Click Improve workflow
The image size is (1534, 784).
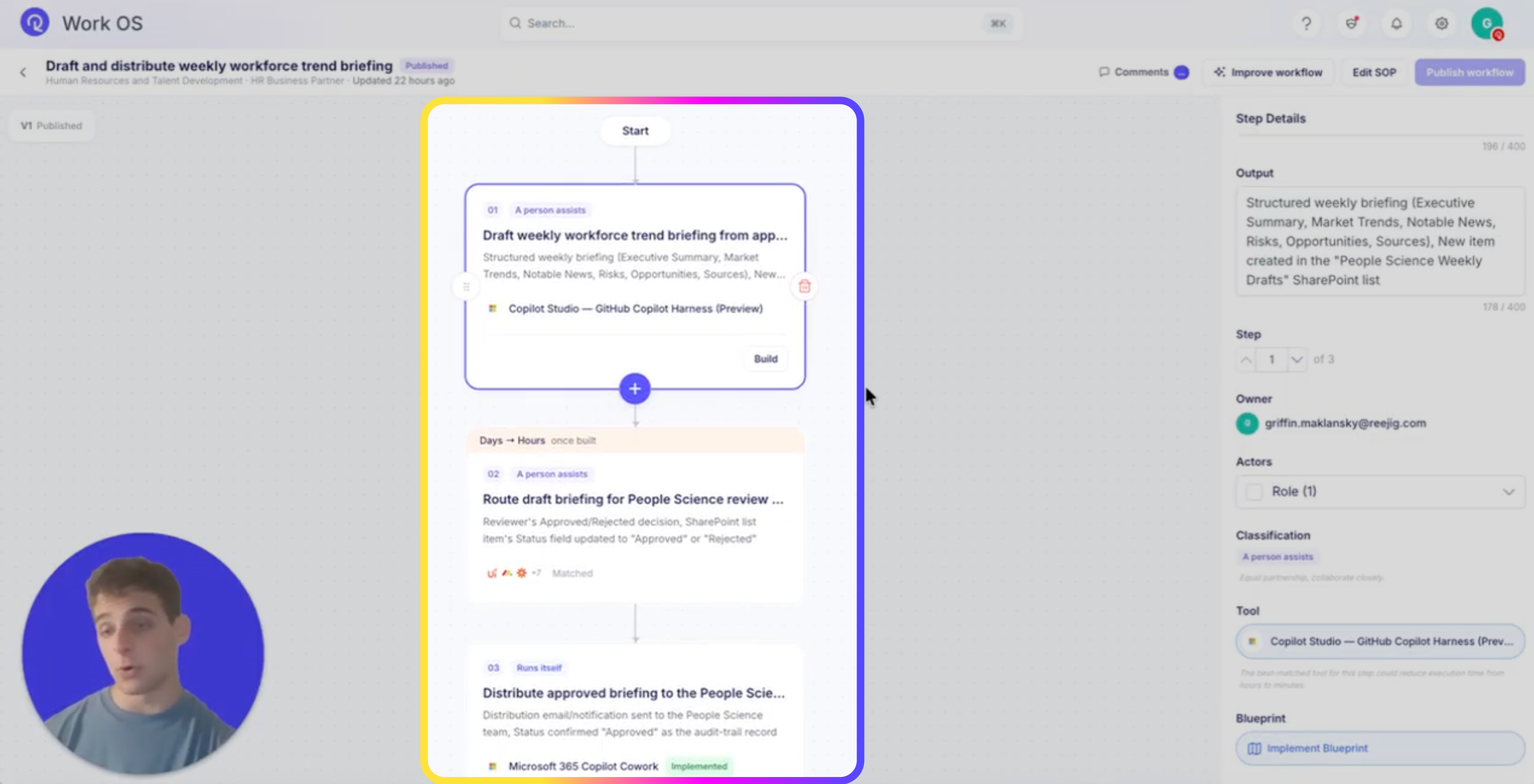coord(1268,72)
